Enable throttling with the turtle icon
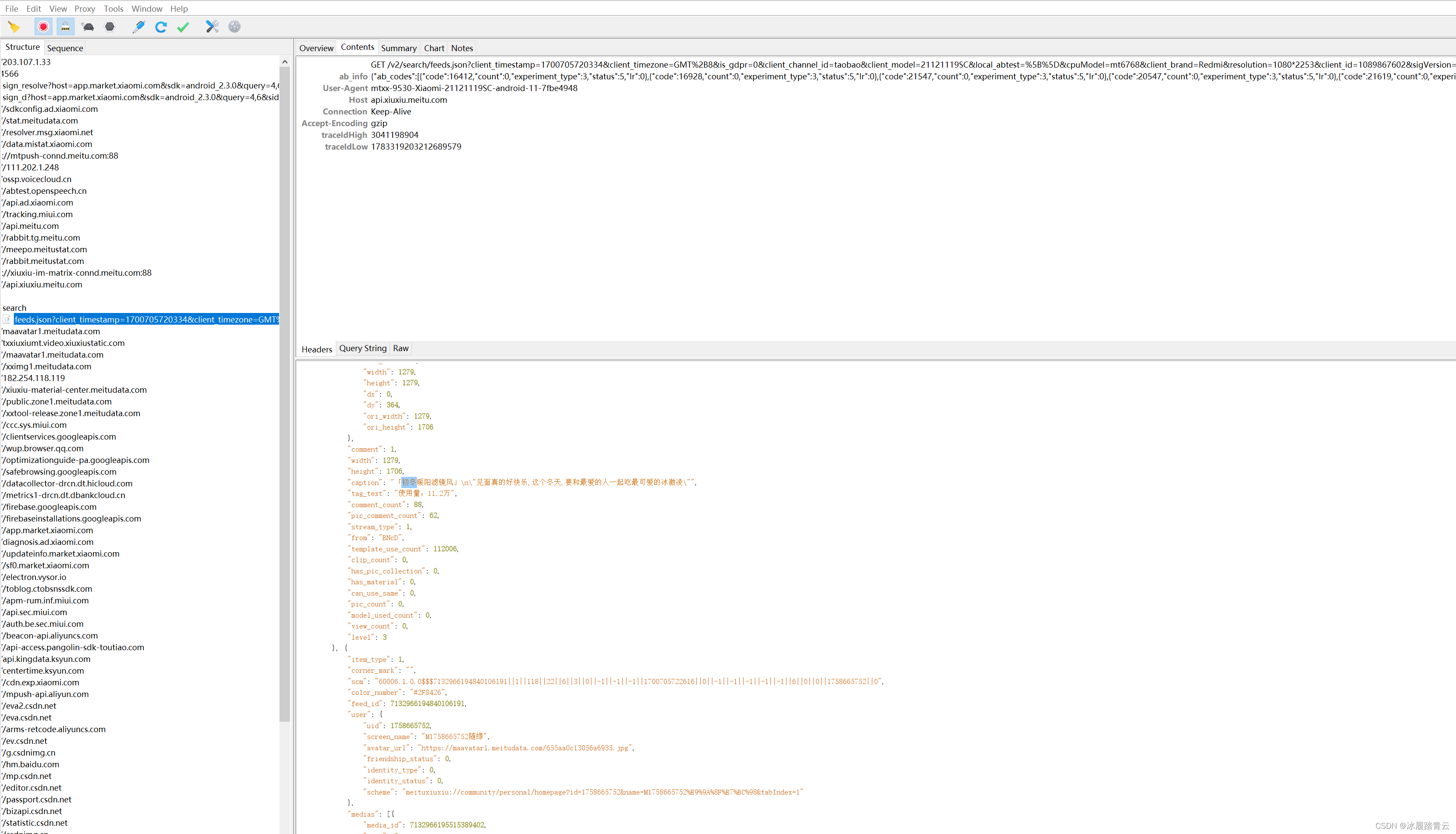1456x834 pixels. click(x=88, y=27)
